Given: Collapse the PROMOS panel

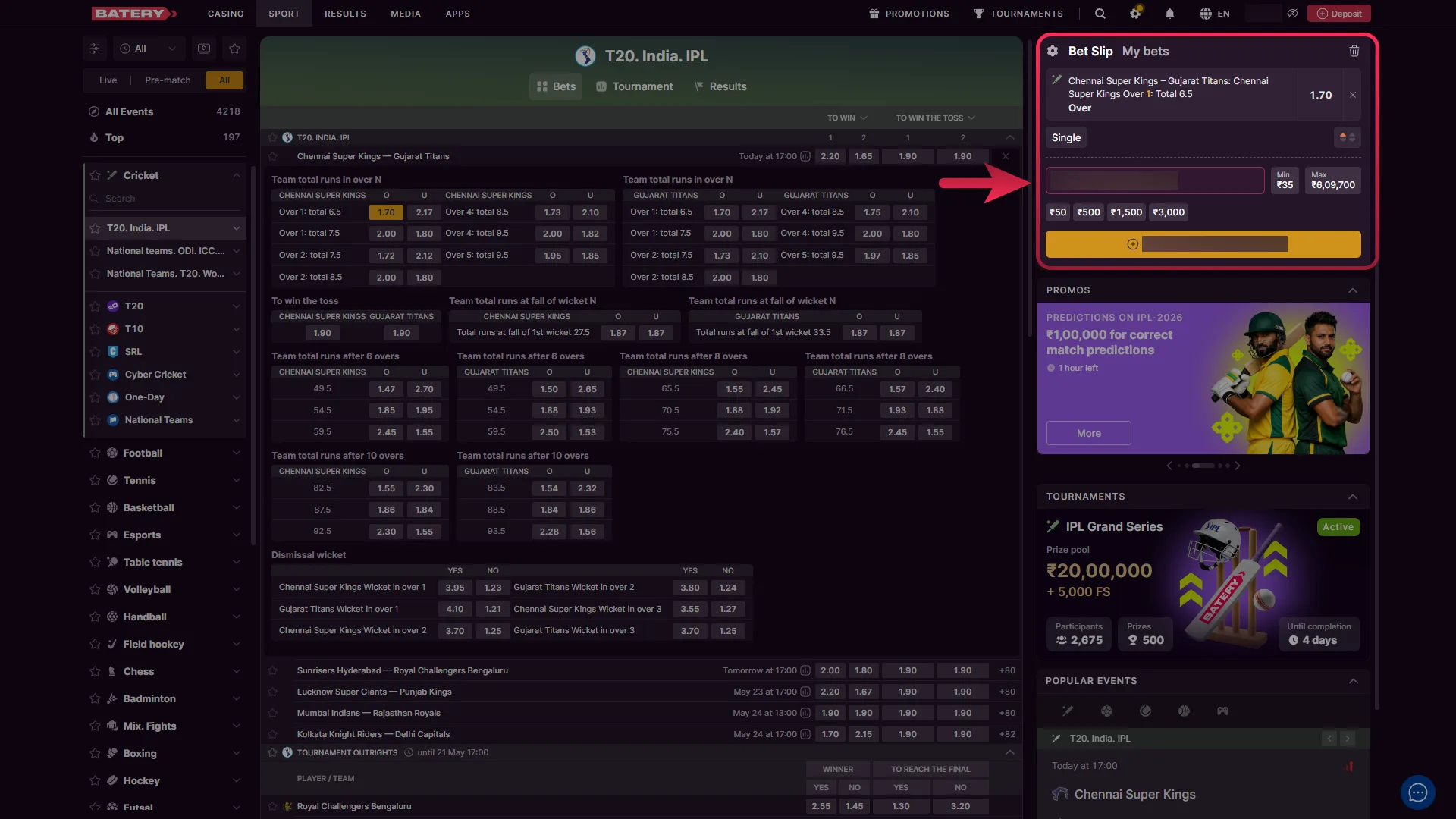Looking at the screenshot, I should click(x=1353, y=290).
